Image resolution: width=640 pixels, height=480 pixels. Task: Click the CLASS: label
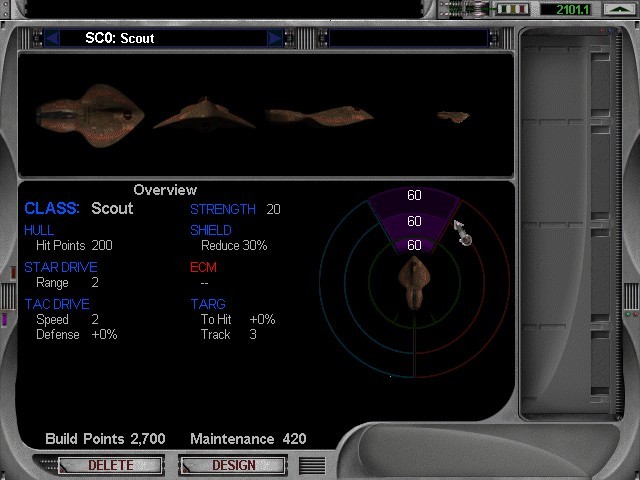pyautogui.click(x=51, y=208)
